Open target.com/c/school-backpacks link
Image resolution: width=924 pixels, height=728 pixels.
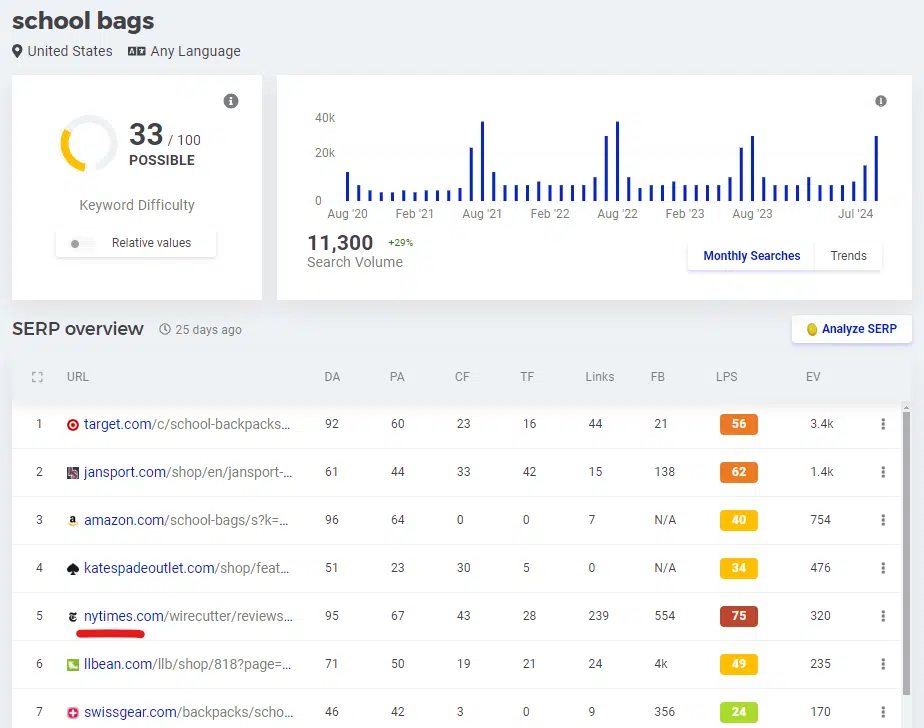[x=187, y=424]
